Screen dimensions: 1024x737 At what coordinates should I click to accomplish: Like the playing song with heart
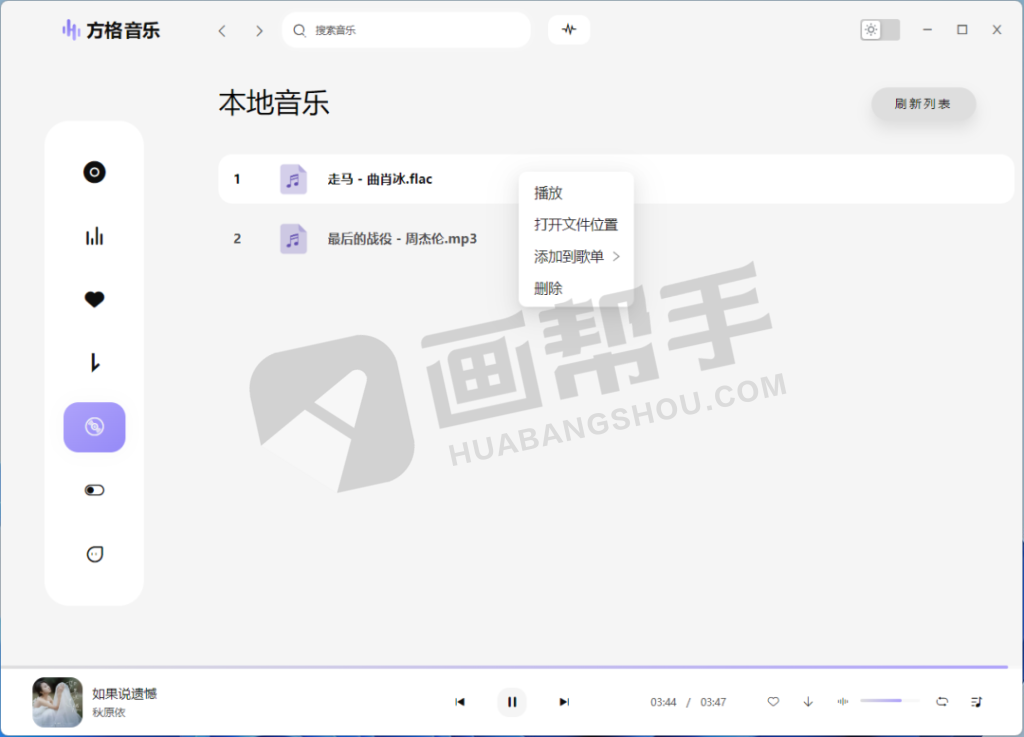click(x=773, y=702)
